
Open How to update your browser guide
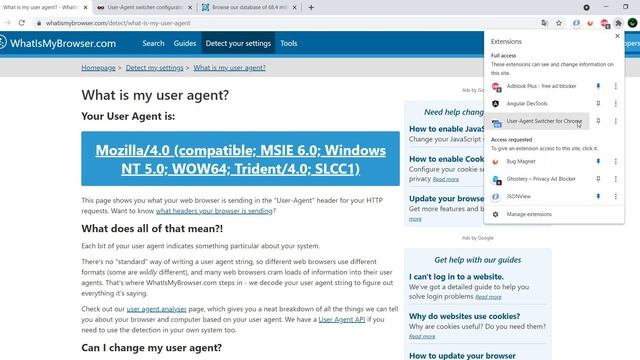(x=462, y=356)
